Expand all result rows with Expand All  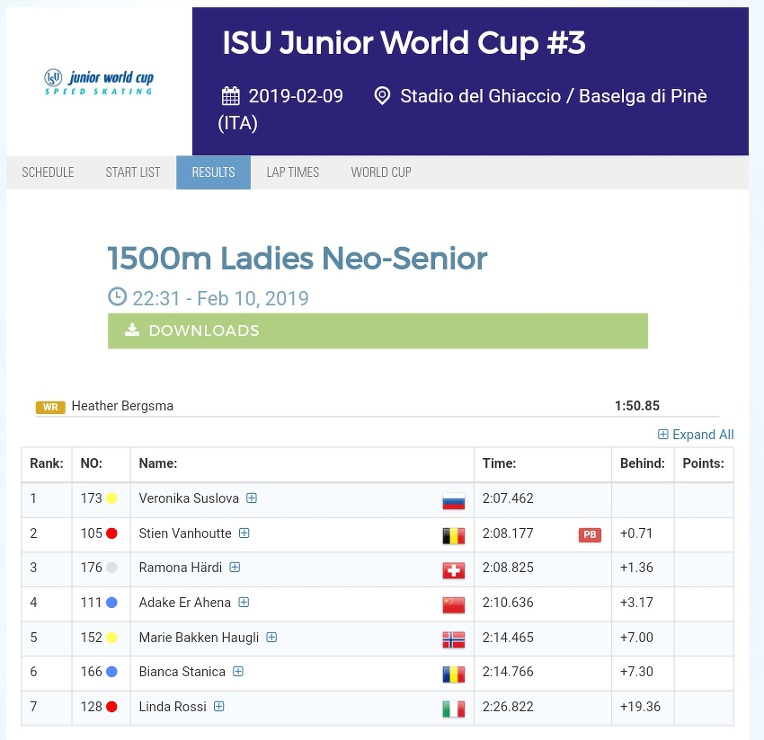pos(696,435)
